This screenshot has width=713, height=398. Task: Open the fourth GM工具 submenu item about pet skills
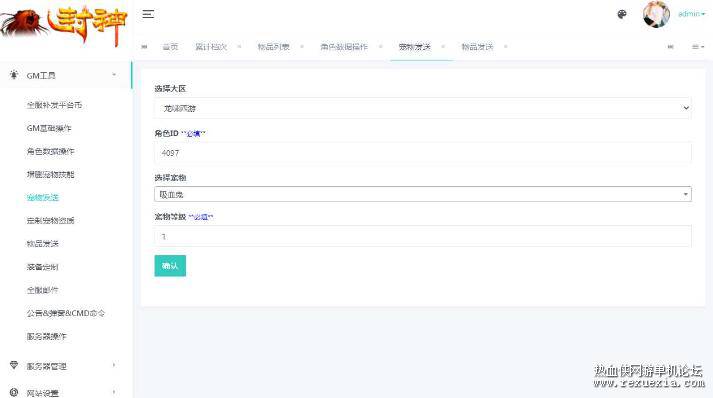[x=50, y=175]
